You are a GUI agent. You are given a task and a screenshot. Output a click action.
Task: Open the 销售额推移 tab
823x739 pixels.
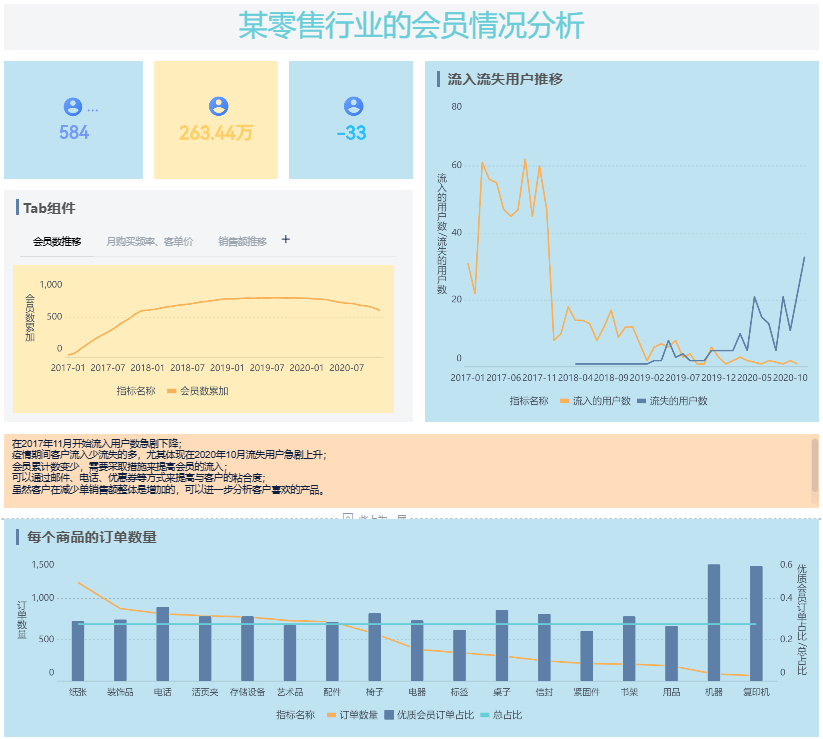click(242, 242)
